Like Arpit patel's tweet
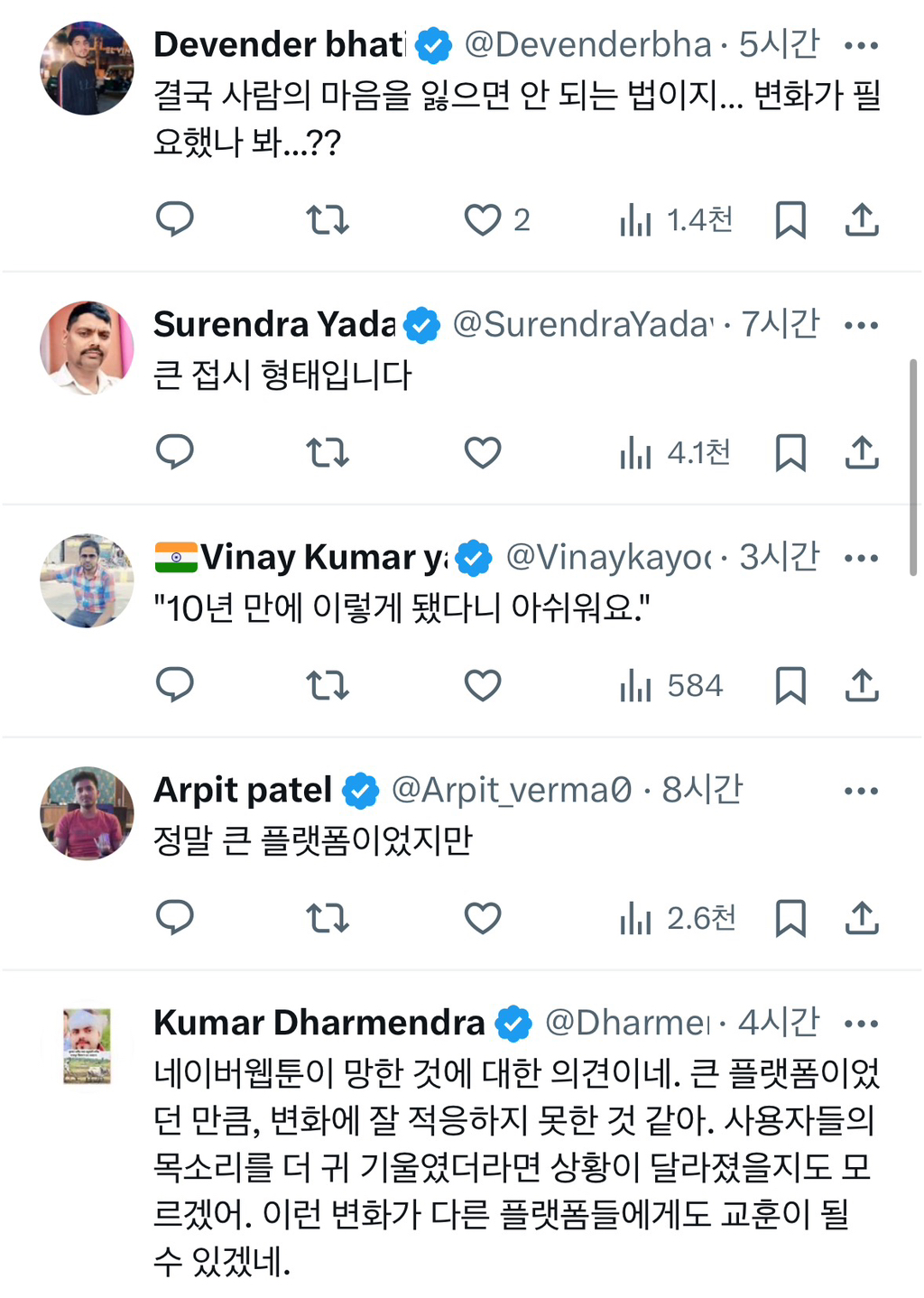This screenshot has width=924, height=1298. point(483,919)
